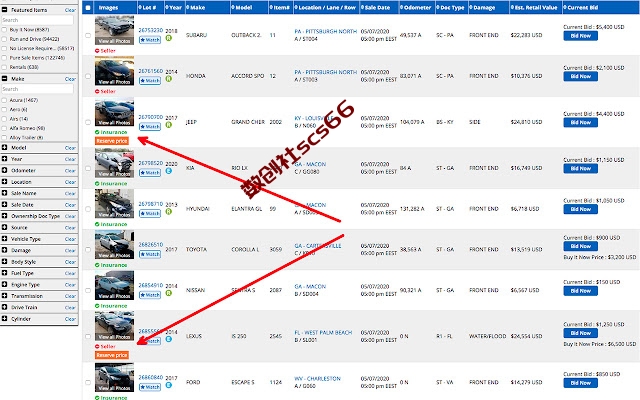Bid Now on the Lexus IS 250
This screenshot has width=640, height=400.
[x=580, y=333]
